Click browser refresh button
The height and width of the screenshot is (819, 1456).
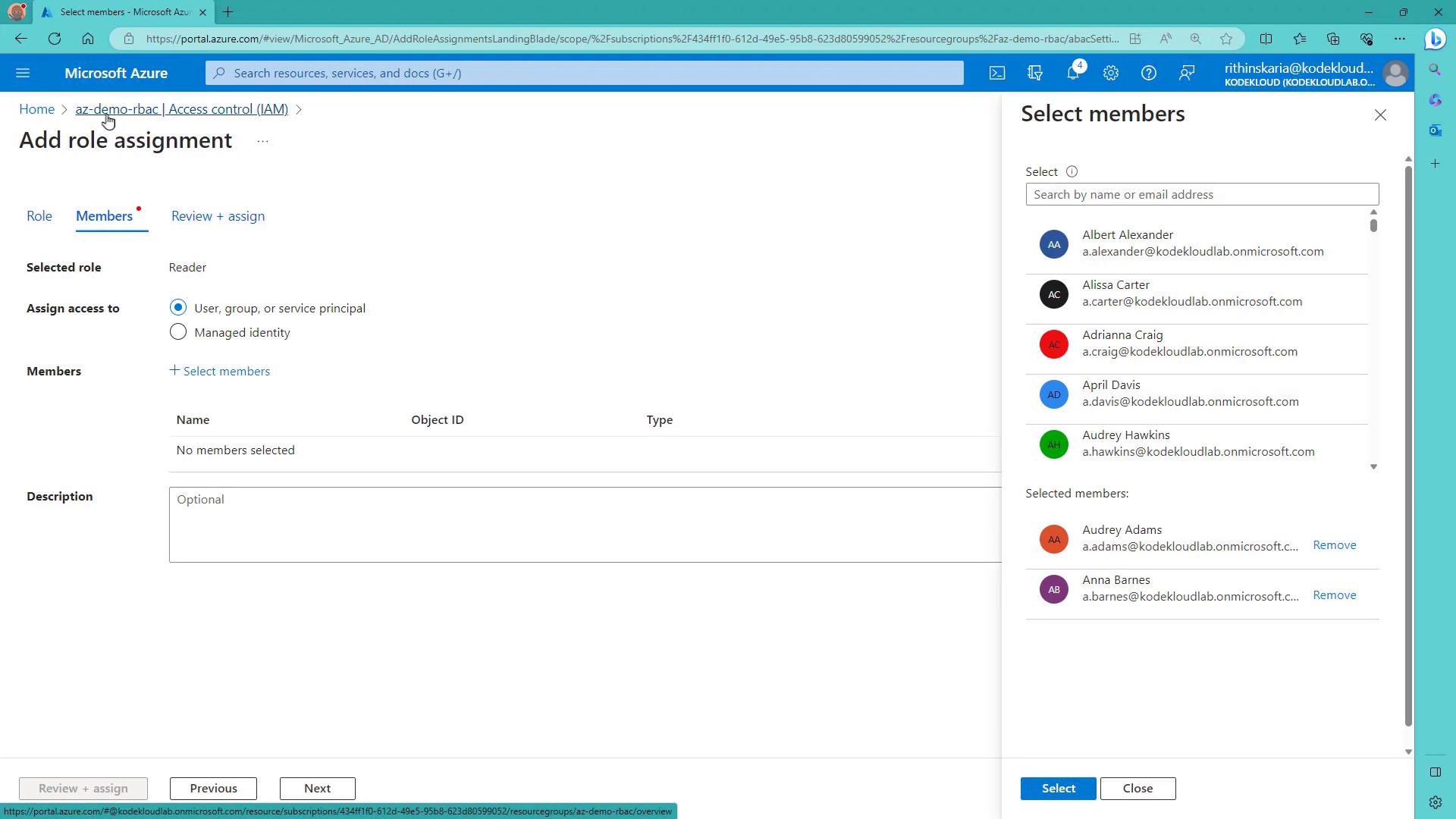55,39
